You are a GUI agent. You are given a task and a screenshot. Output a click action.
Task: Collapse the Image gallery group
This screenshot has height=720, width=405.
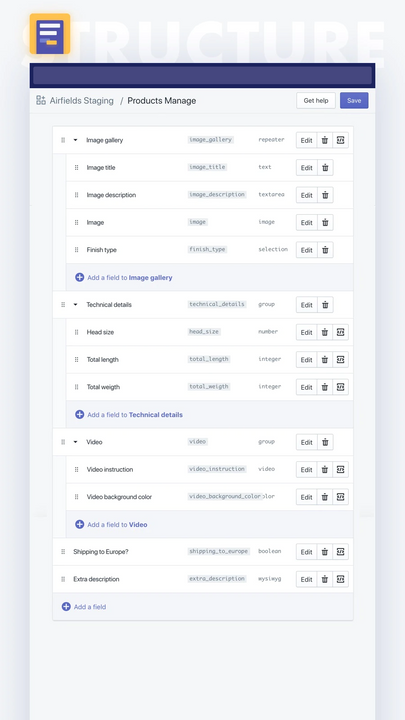pos(75,140)
